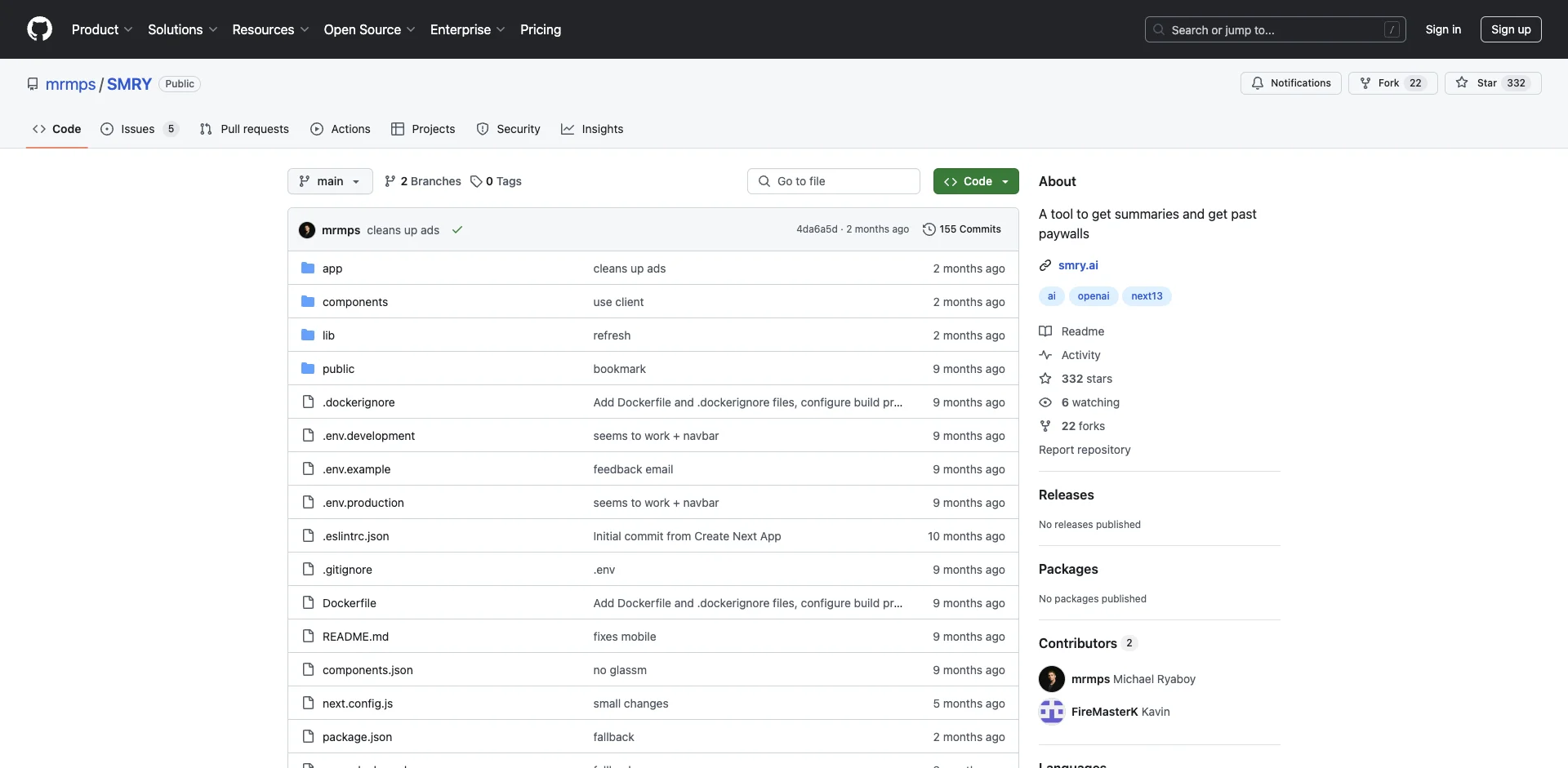Click the pulse icon beside Activity
The width and height of the screenshot is (1568, 768).
1045,355
